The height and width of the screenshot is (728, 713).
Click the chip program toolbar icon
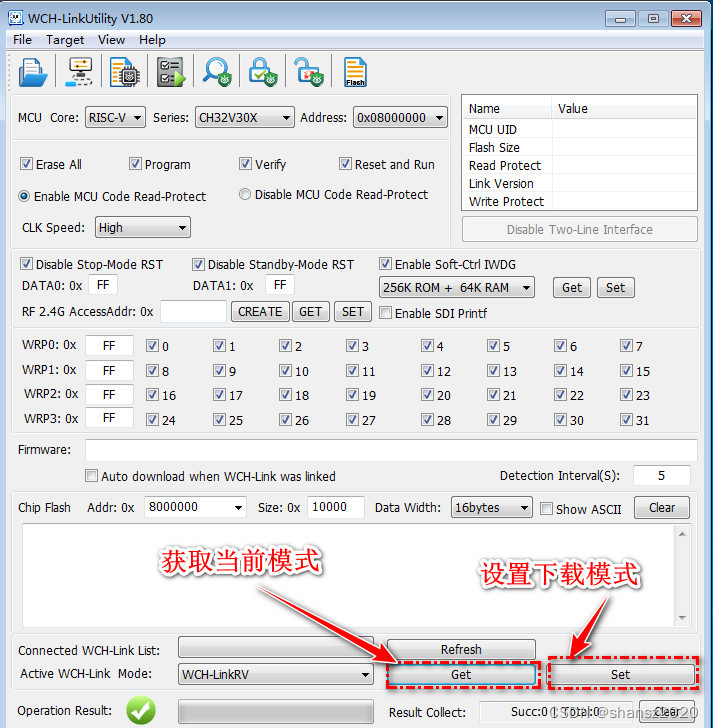click(124, 72)
